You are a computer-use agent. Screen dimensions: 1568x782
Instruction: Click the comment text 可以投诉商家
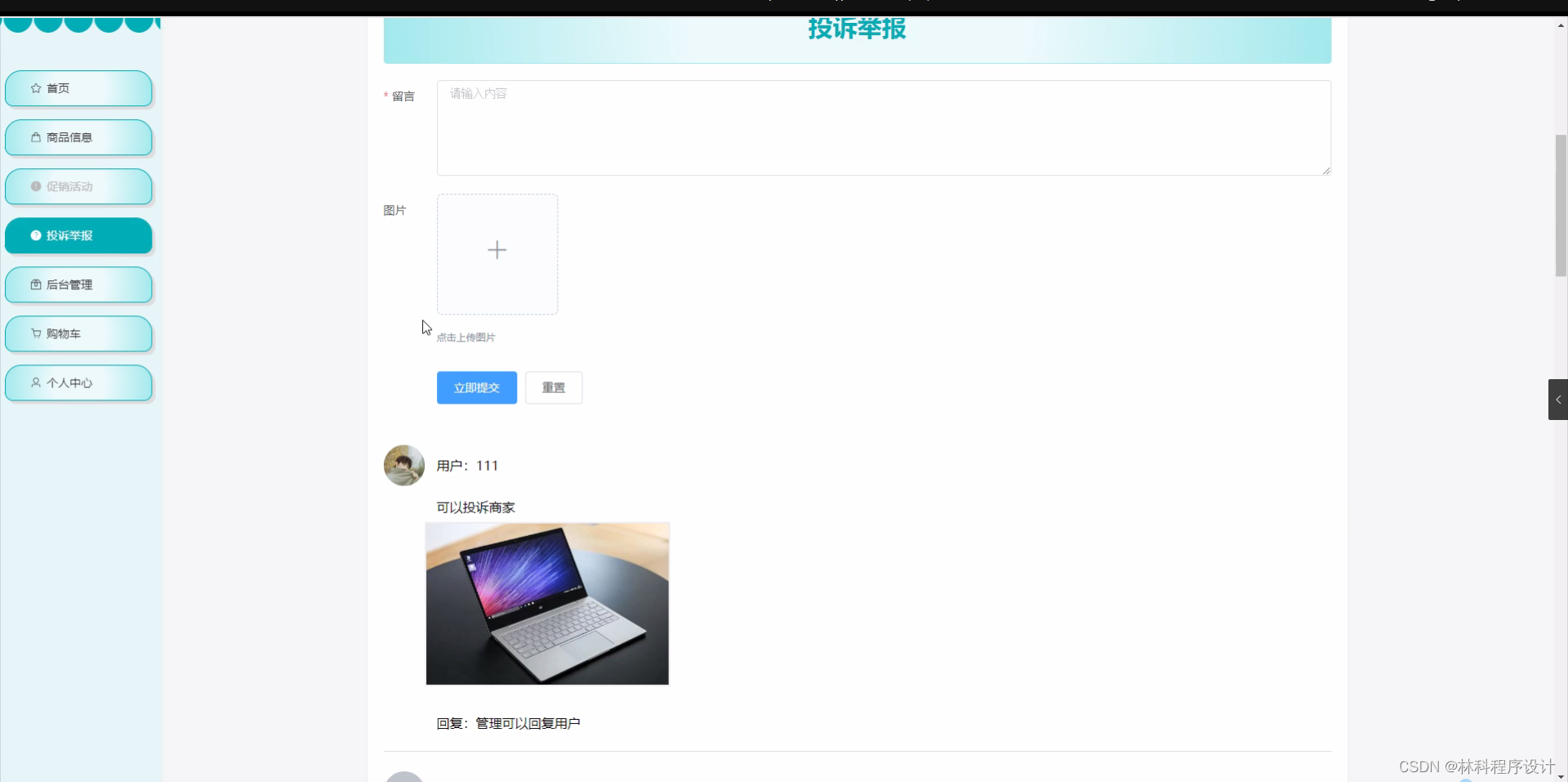475,507
